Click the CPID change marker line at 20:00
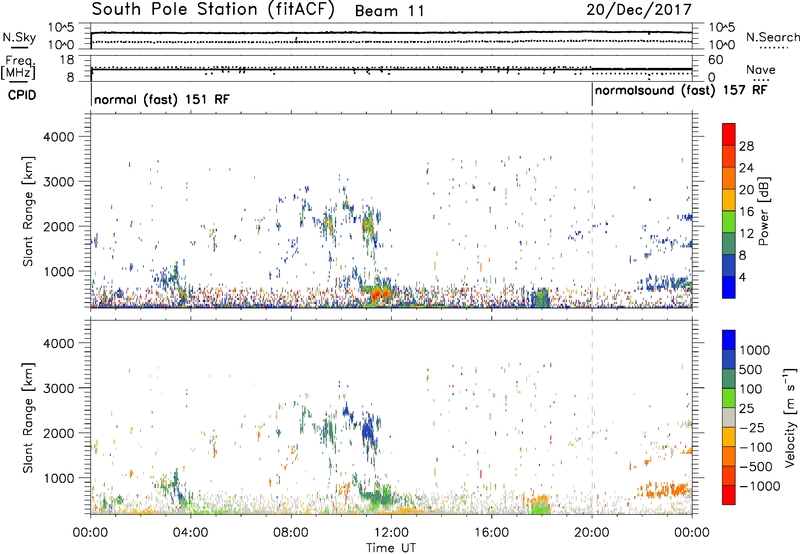800x554 pixels. (x=592, y=95)
